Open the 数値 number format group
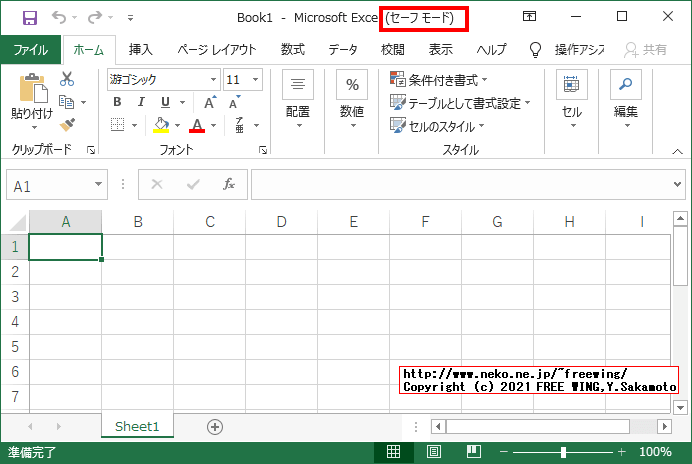 click(x=352, y=101)
